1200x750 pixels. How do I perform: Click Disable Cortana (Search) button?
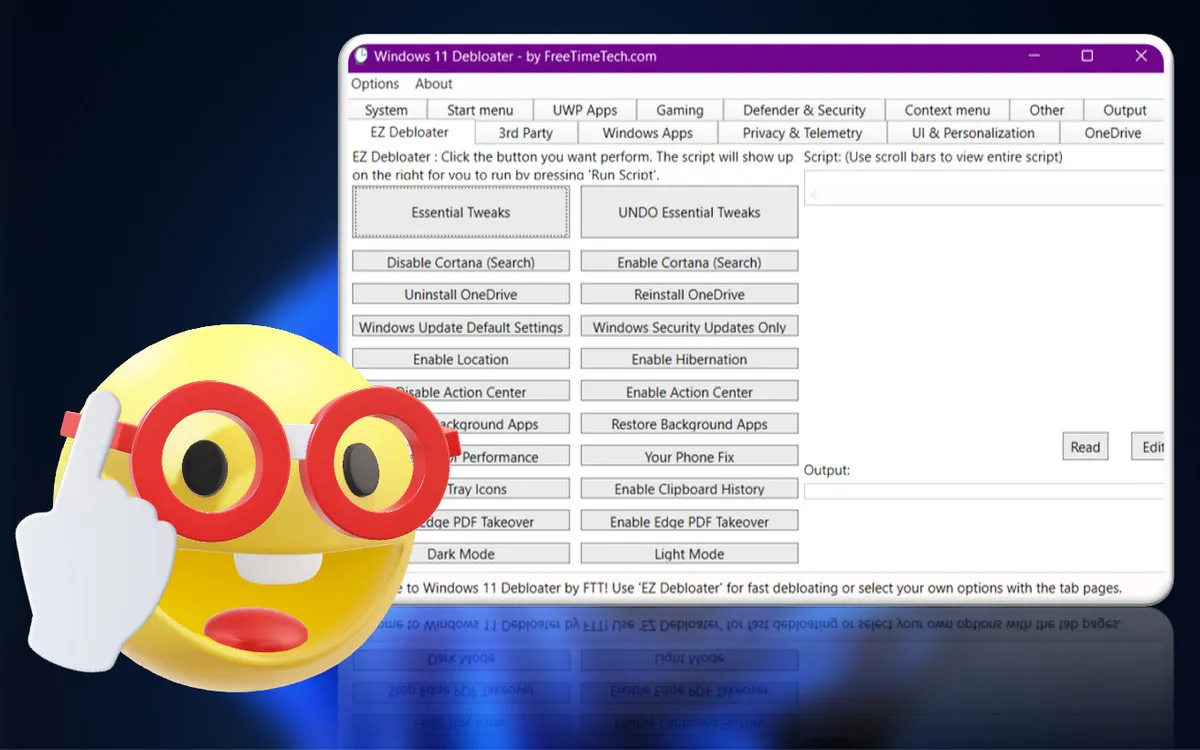(x=461, y=262)
